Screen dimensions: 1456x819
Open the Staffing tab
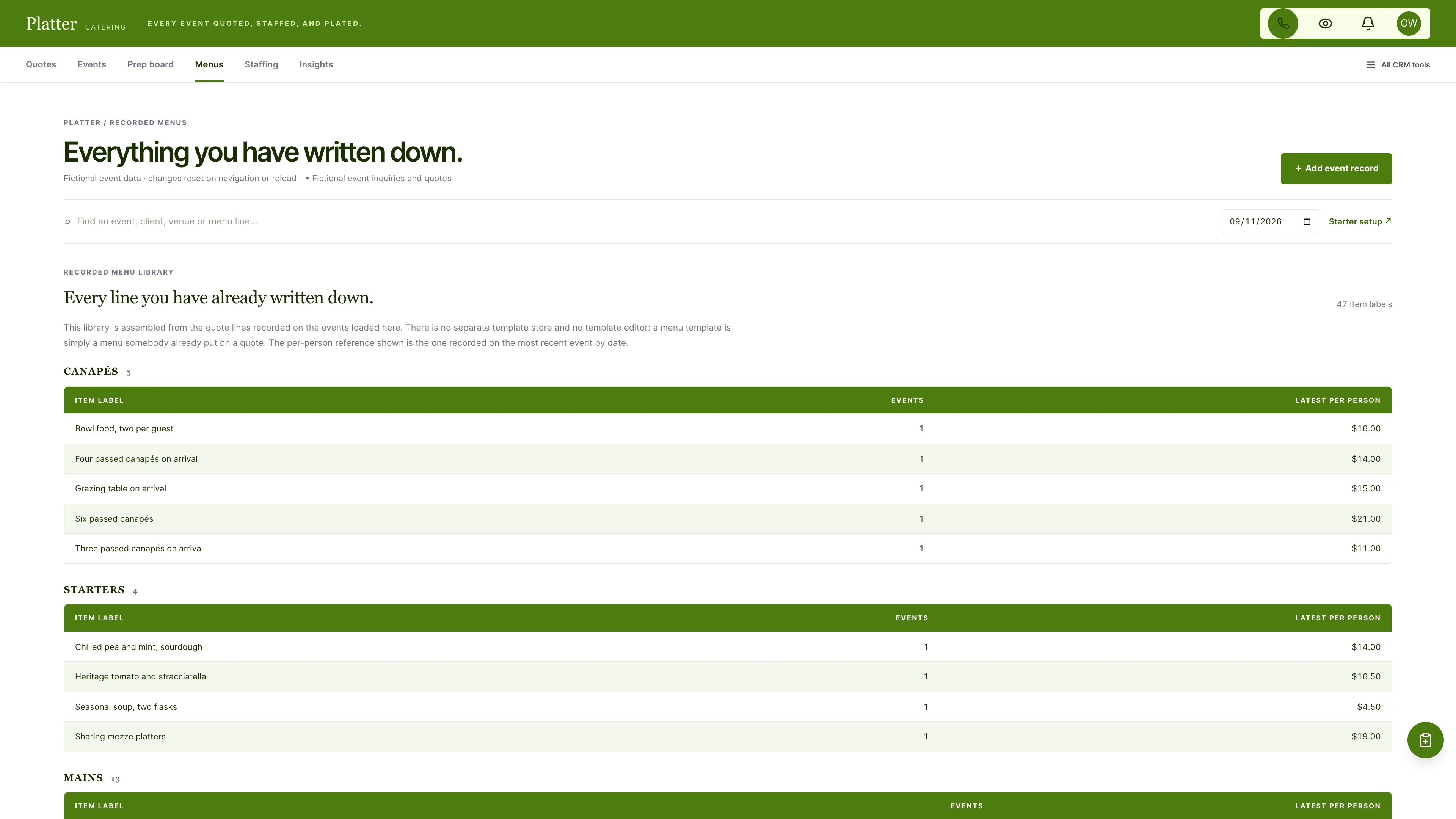click(261, 64)
